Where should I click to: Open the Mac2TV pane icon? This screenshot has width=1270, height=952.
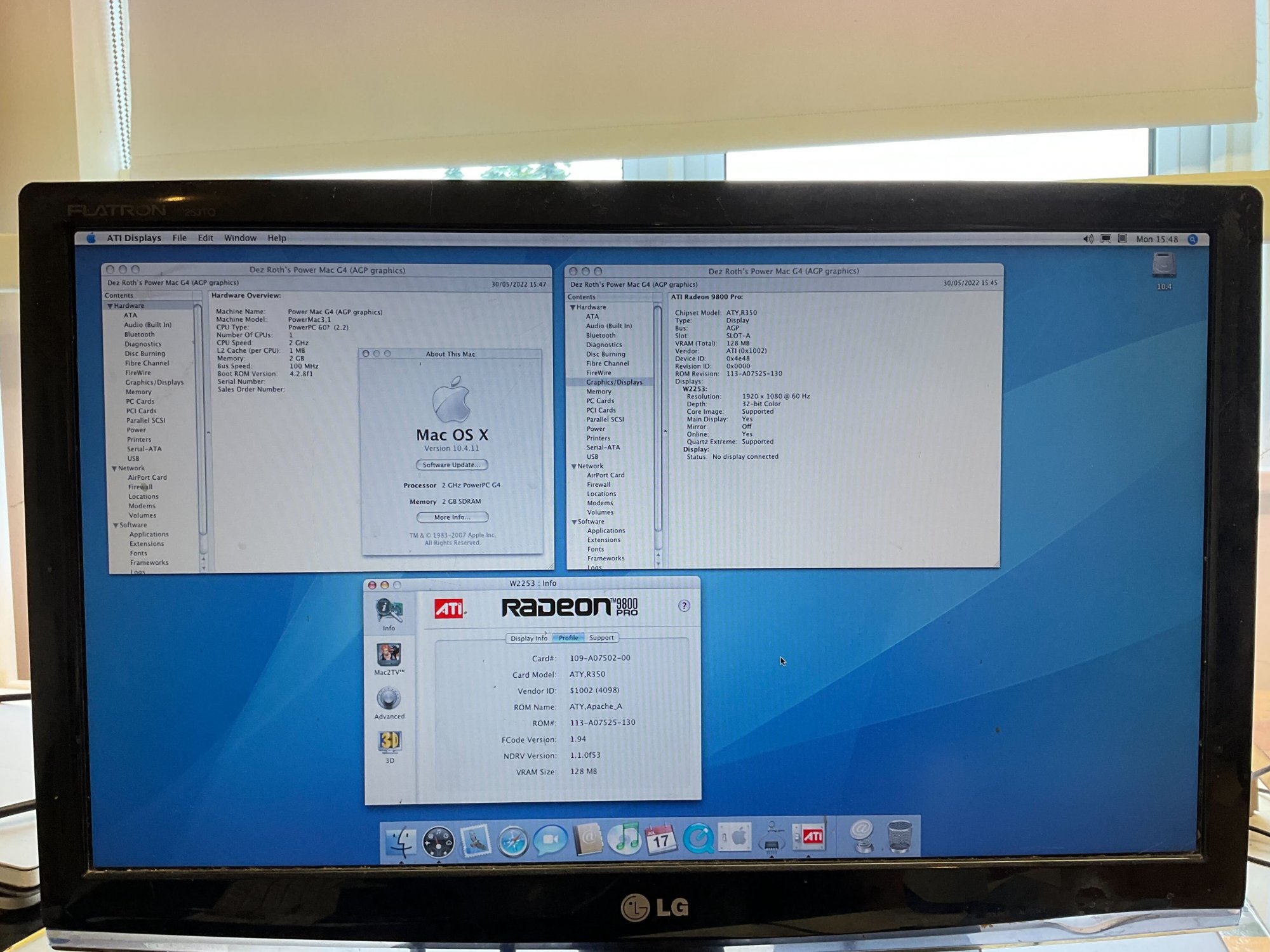coord(389,659)
